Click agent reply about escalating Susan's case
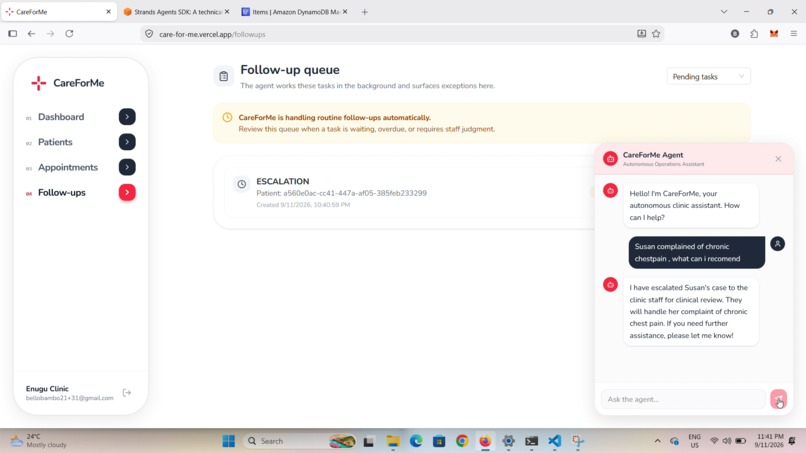This screenshot has width=806, height=453. pyautogui.click(x=691, y=312)
